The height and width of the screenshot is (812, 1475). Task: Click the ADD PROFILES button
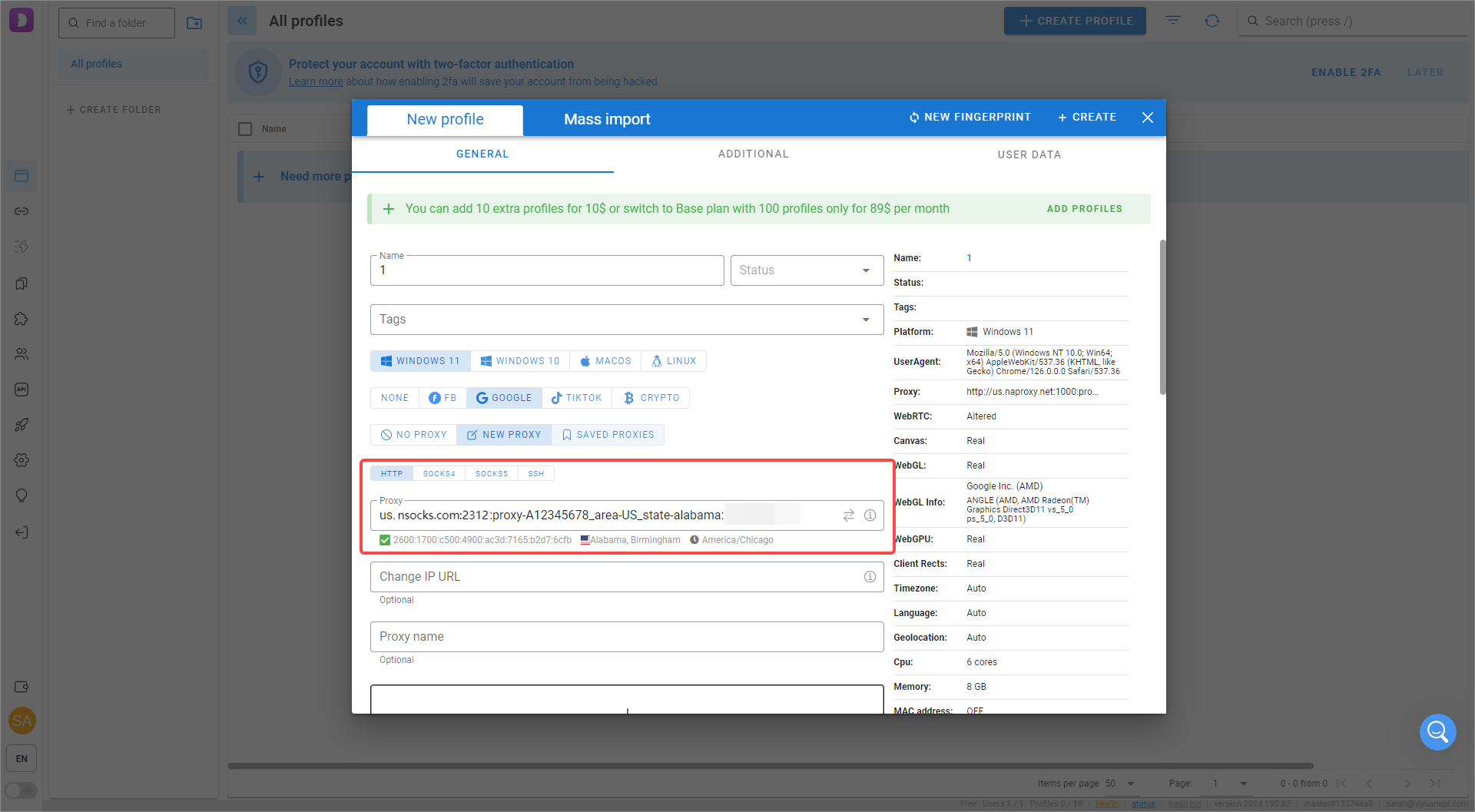coord(1085,209)
